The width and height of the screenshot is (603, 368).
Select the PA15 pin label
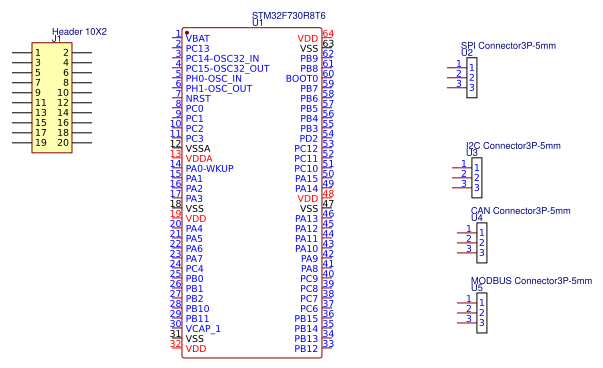306,178
